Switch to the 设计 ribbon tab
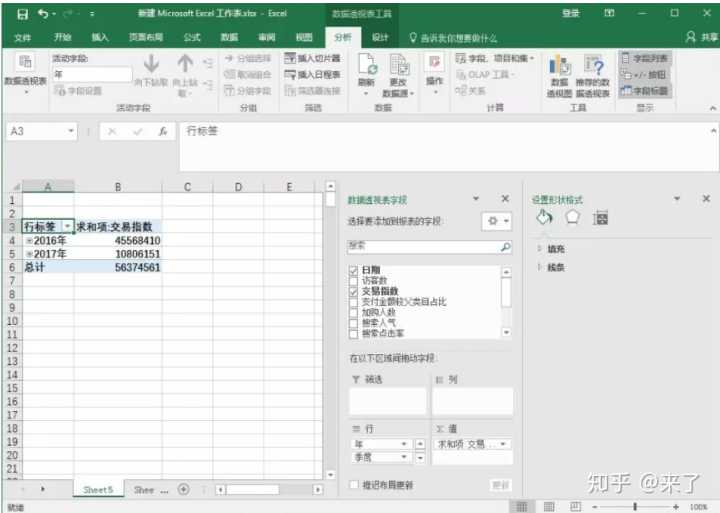The height and width of the screenshot is (513, 720). [x=380, y=37]
